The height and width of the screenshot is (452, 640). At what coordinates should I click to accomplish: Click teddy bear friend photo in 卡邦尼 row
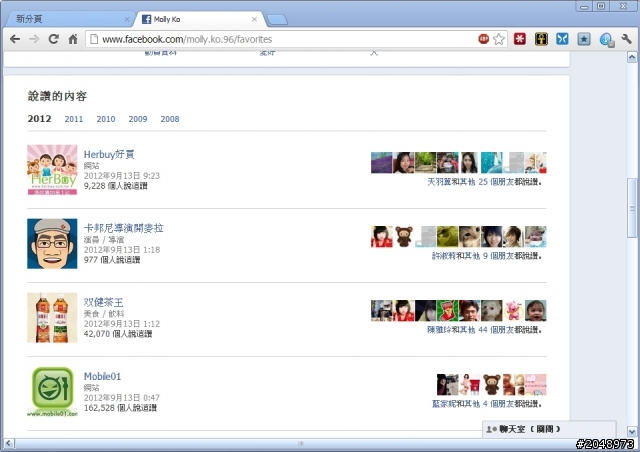[x=404, y=236]
